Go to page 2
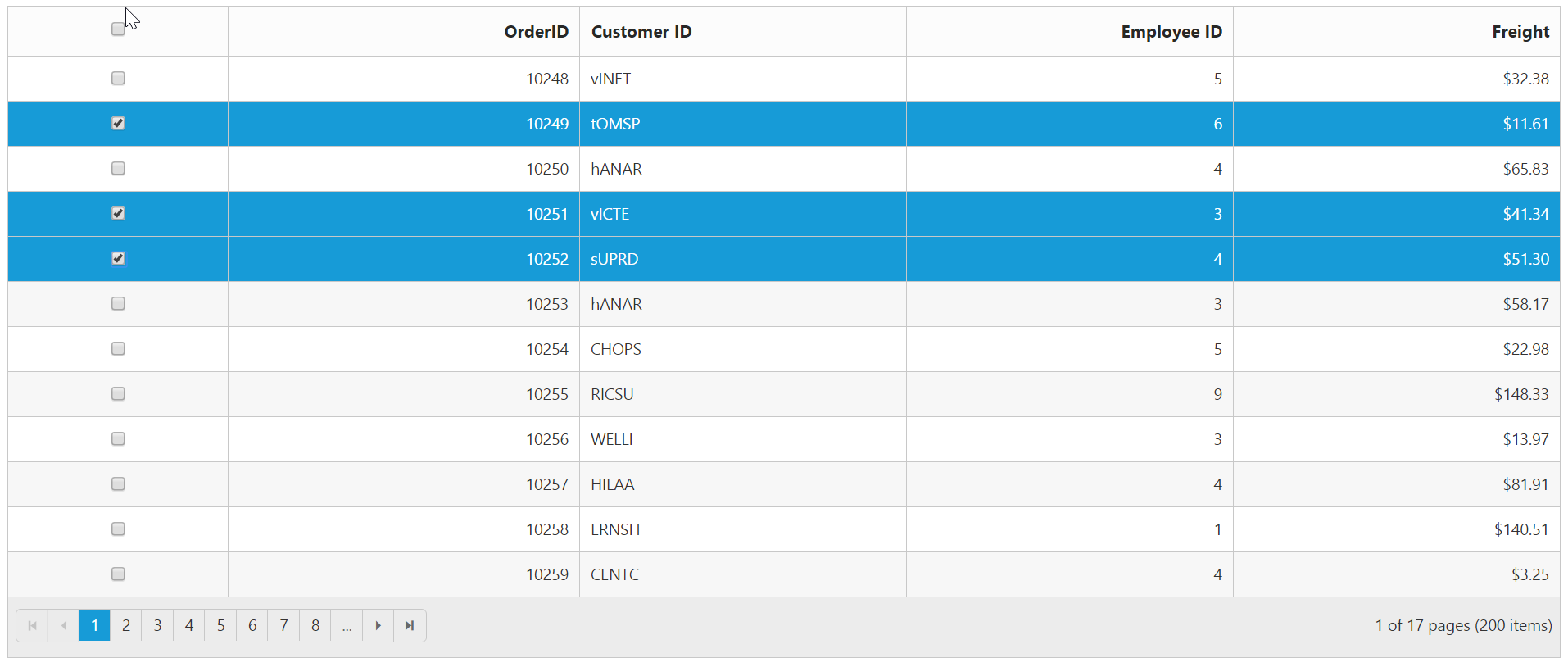The height and width of the screenshot is (667, 1568). tap(126, 626)
